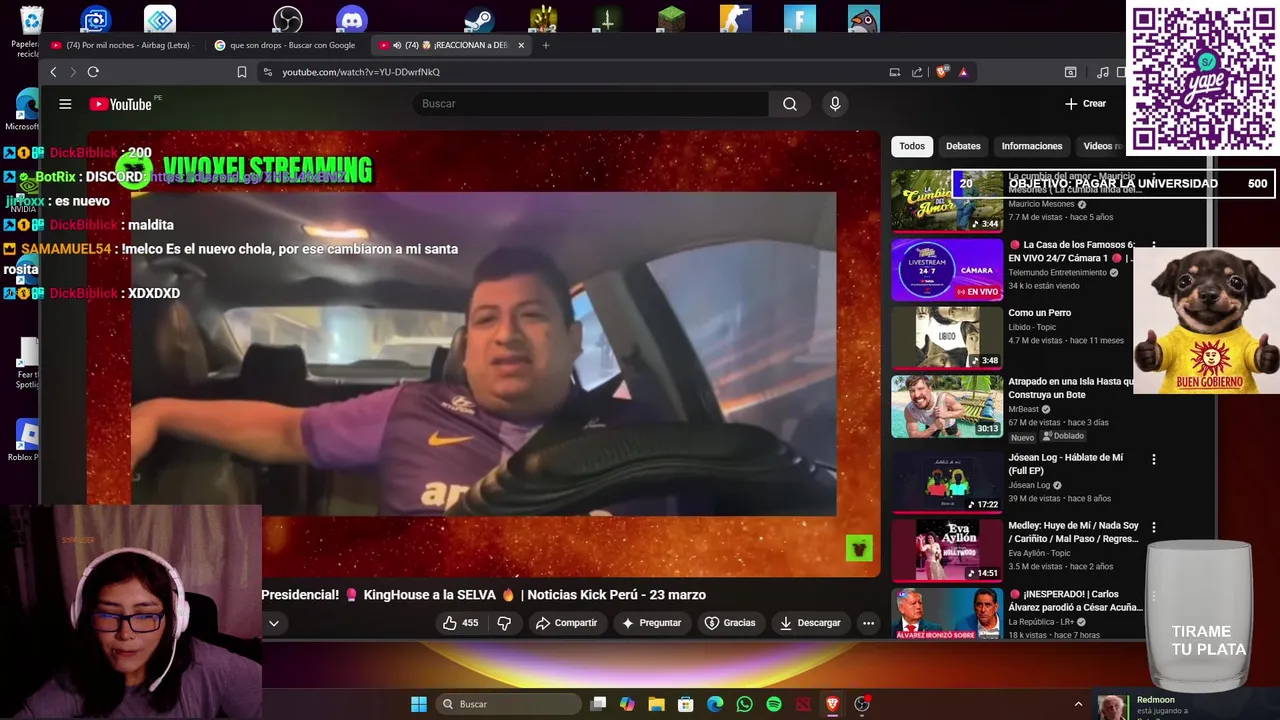Open the Carlos Álvarez parody video title
The height and width of the screenshot is (720, 1280).
point(1075,601)
